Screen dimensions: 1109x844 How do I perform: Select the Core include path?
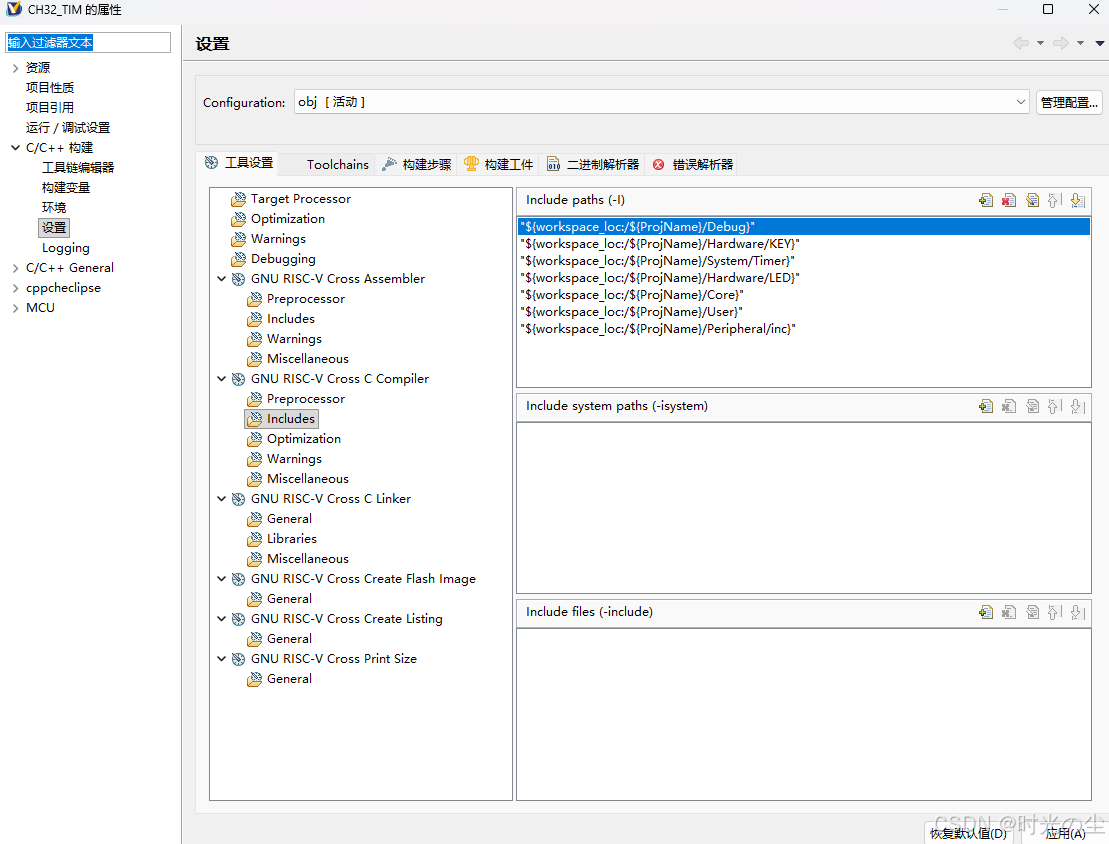(803, 295)
